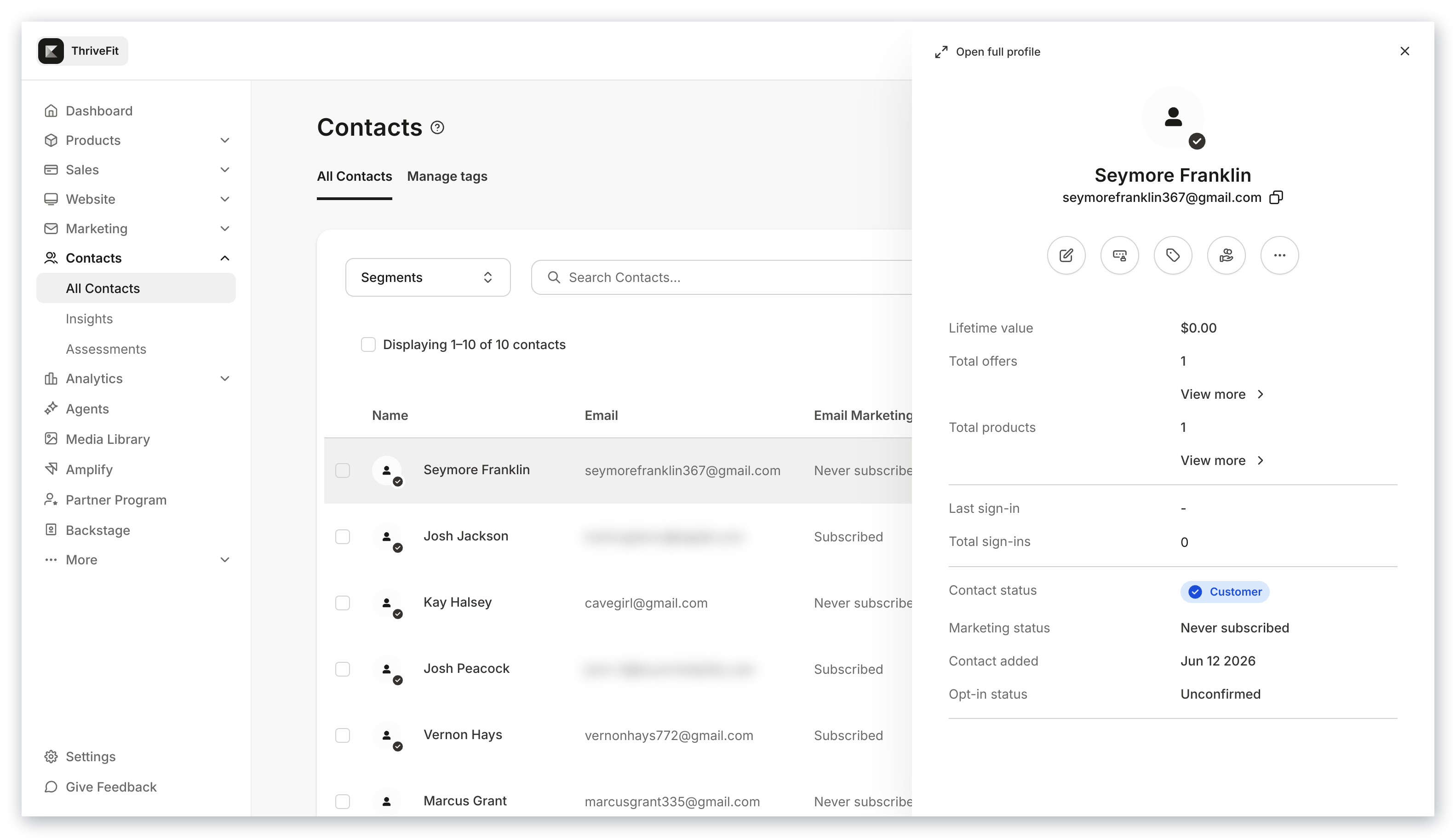Select the All Contacts tab
The width and height of the screenshot is (1456, 838).
[355, 176]
